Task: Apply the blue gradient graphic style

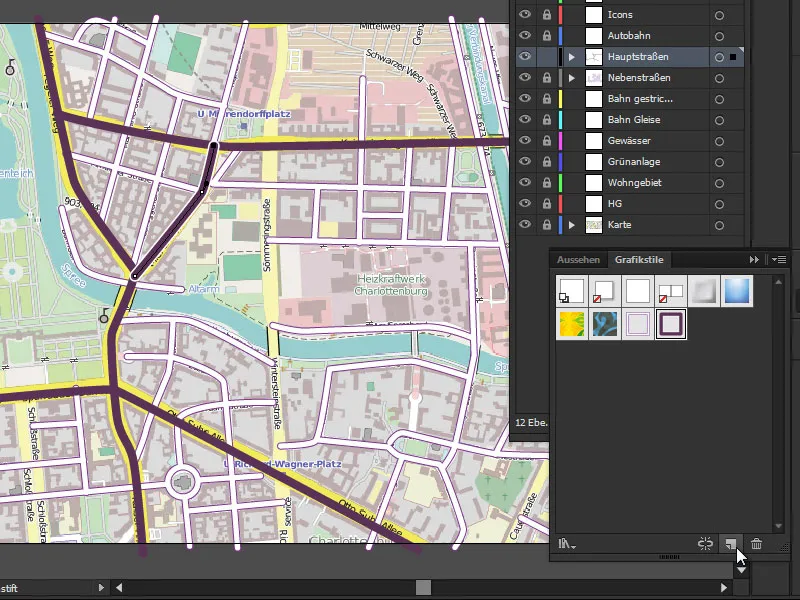Action: point(737,291)
